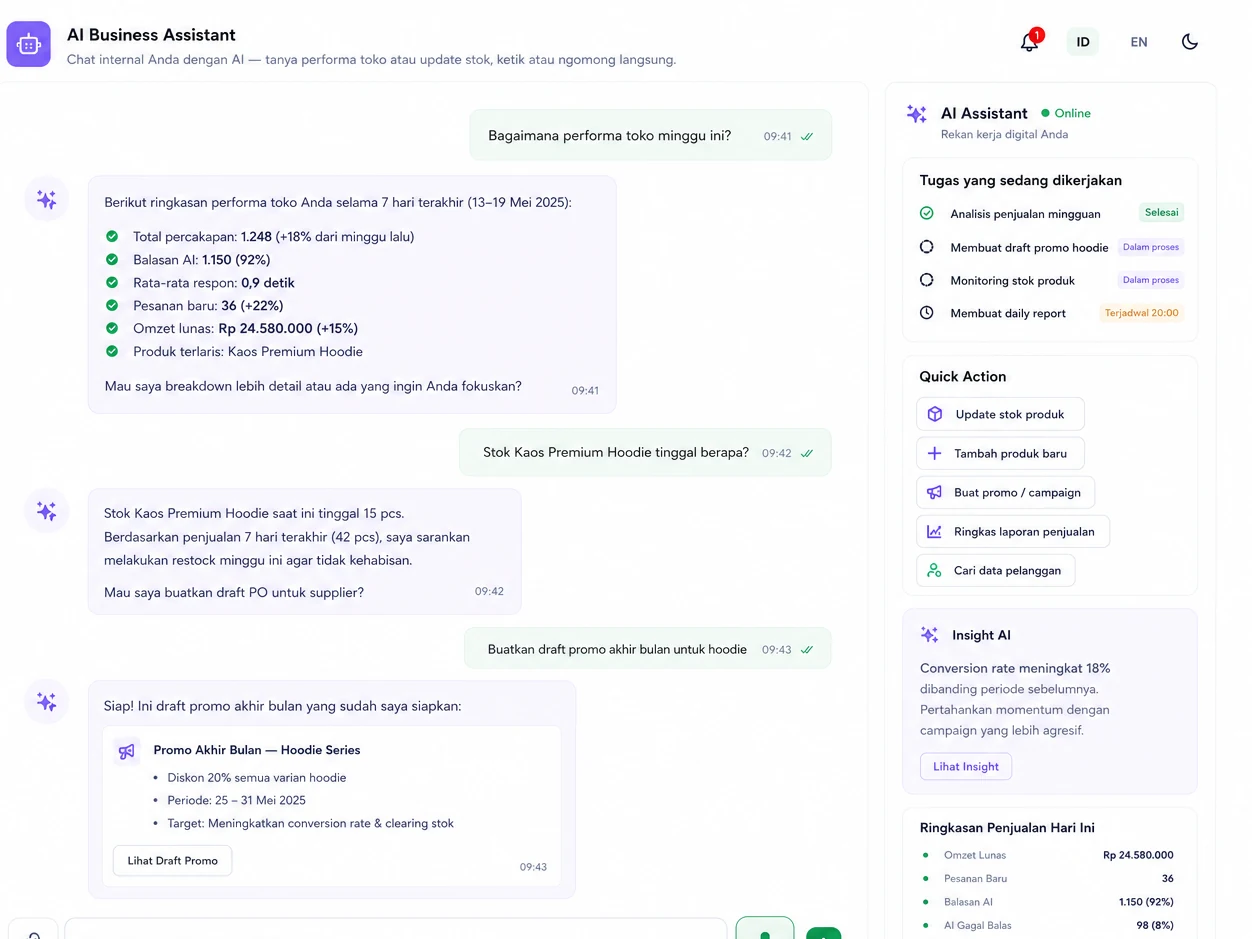The width and height of the screenshot is (1252, 939).
Task: Toggle dark mode with the moon icon
Action: pyautogui.click(x=1189, y=42)
